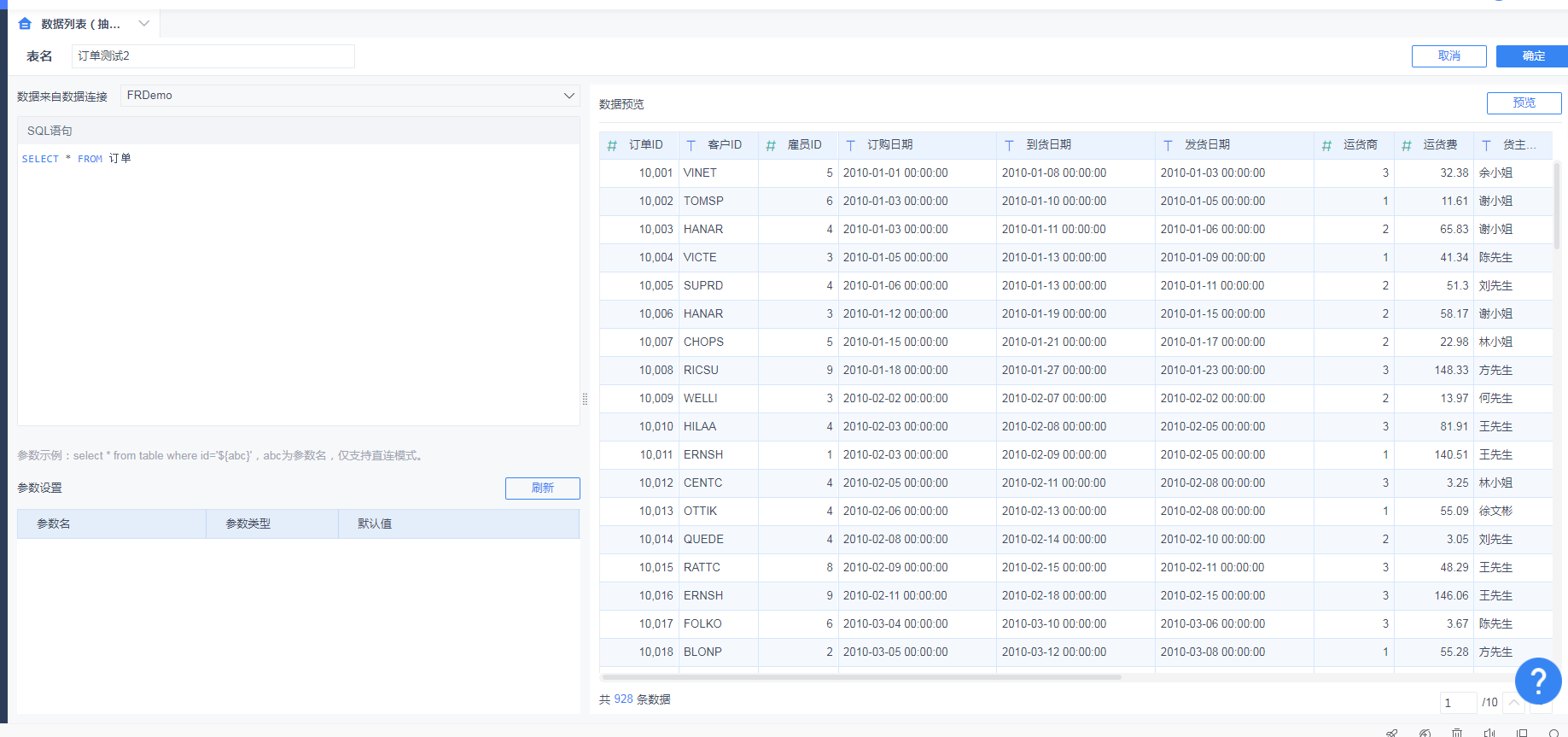Click order ID cell 10,016
This screenshot has height=737, width=1568.
pos(639,596)
